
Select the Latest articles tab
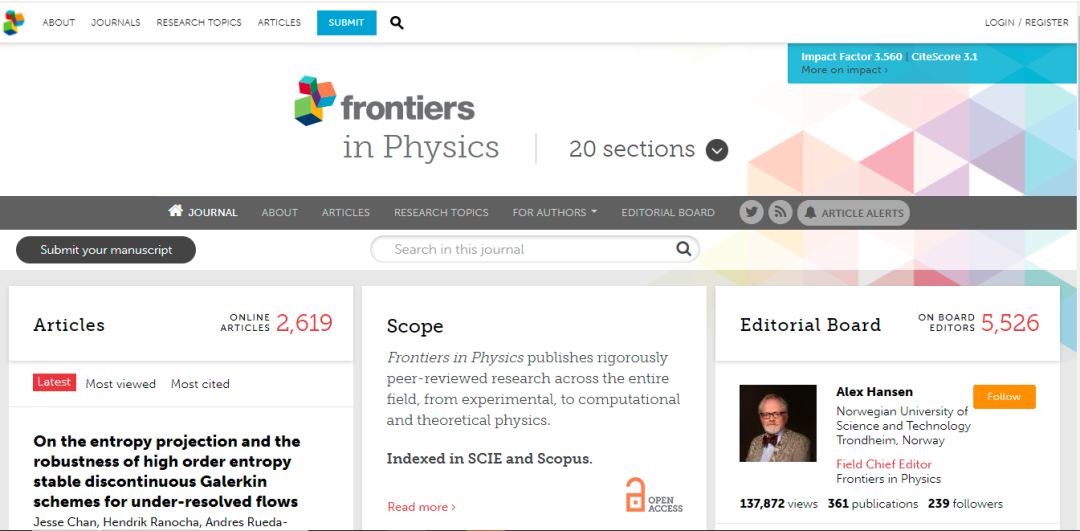[x=54, y=382]
